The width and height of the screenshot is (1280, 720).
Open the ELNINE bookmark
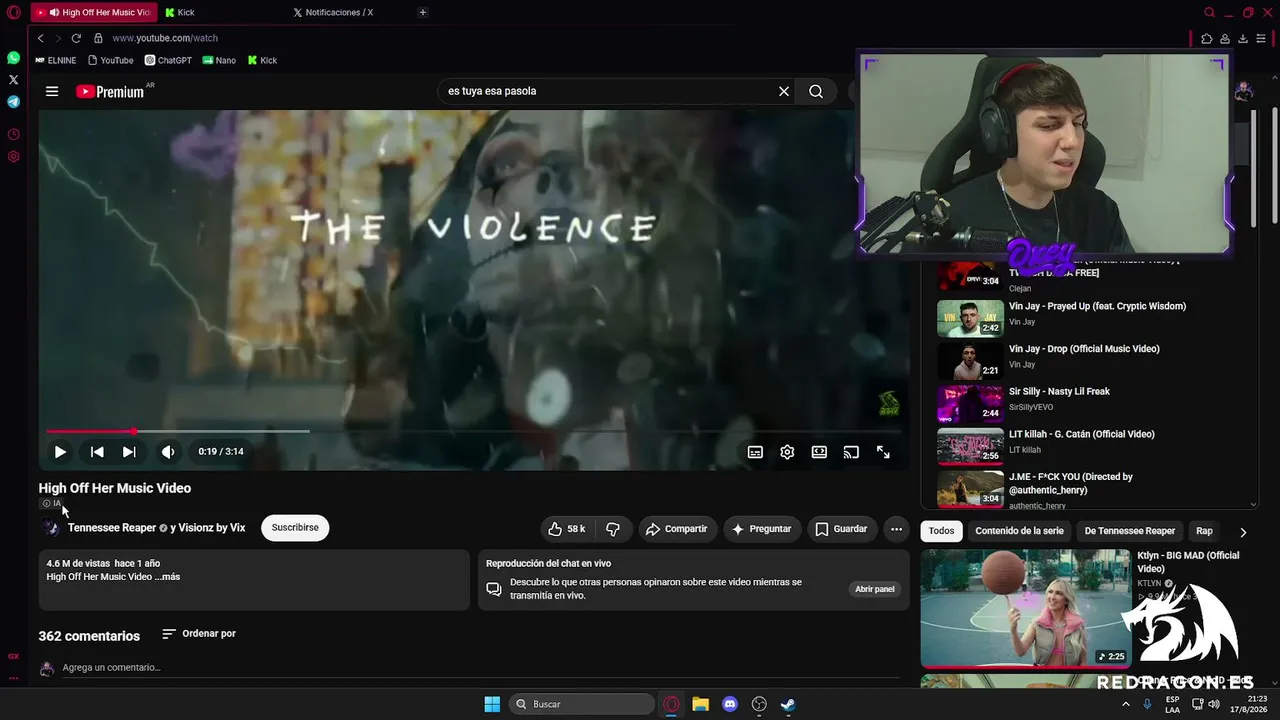[x=56, y=61]
